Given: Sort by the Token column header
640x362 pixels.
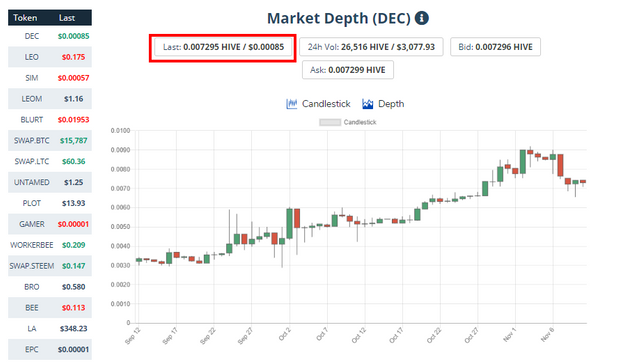Looking at the screenshot, I should 25,18.
